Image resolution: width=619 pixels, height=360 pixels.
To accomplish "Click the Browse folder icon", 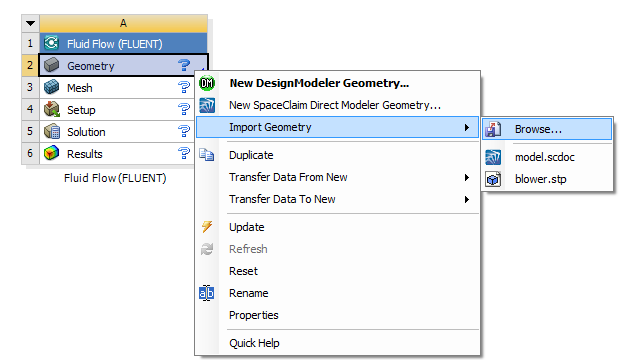I will point(493,129).
